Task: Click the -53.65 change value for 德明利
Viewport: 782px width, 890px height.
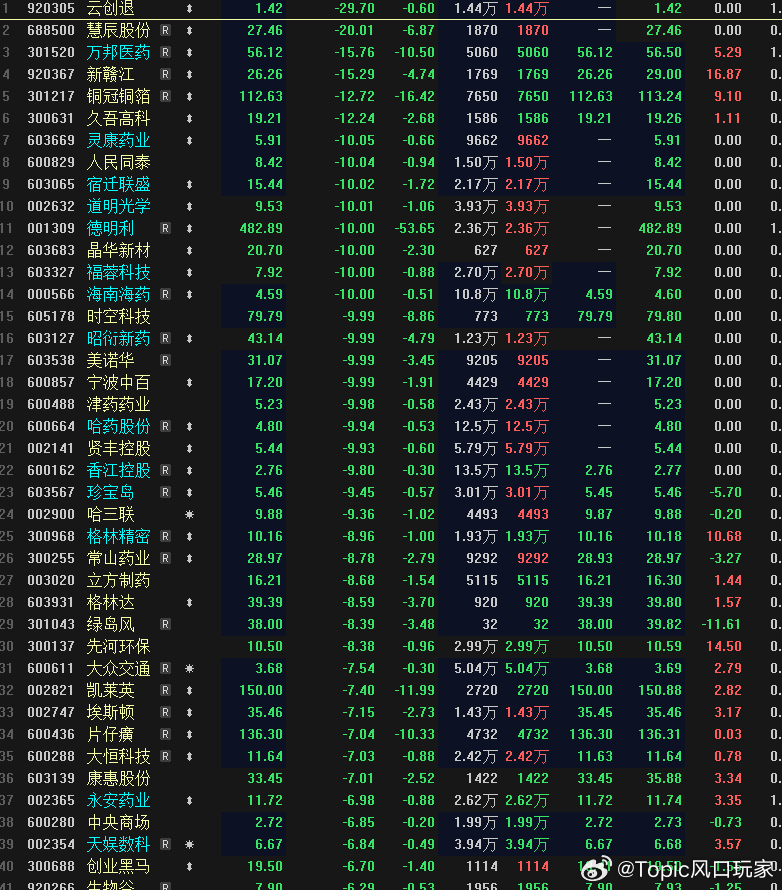Action: (x=414, y=229)
